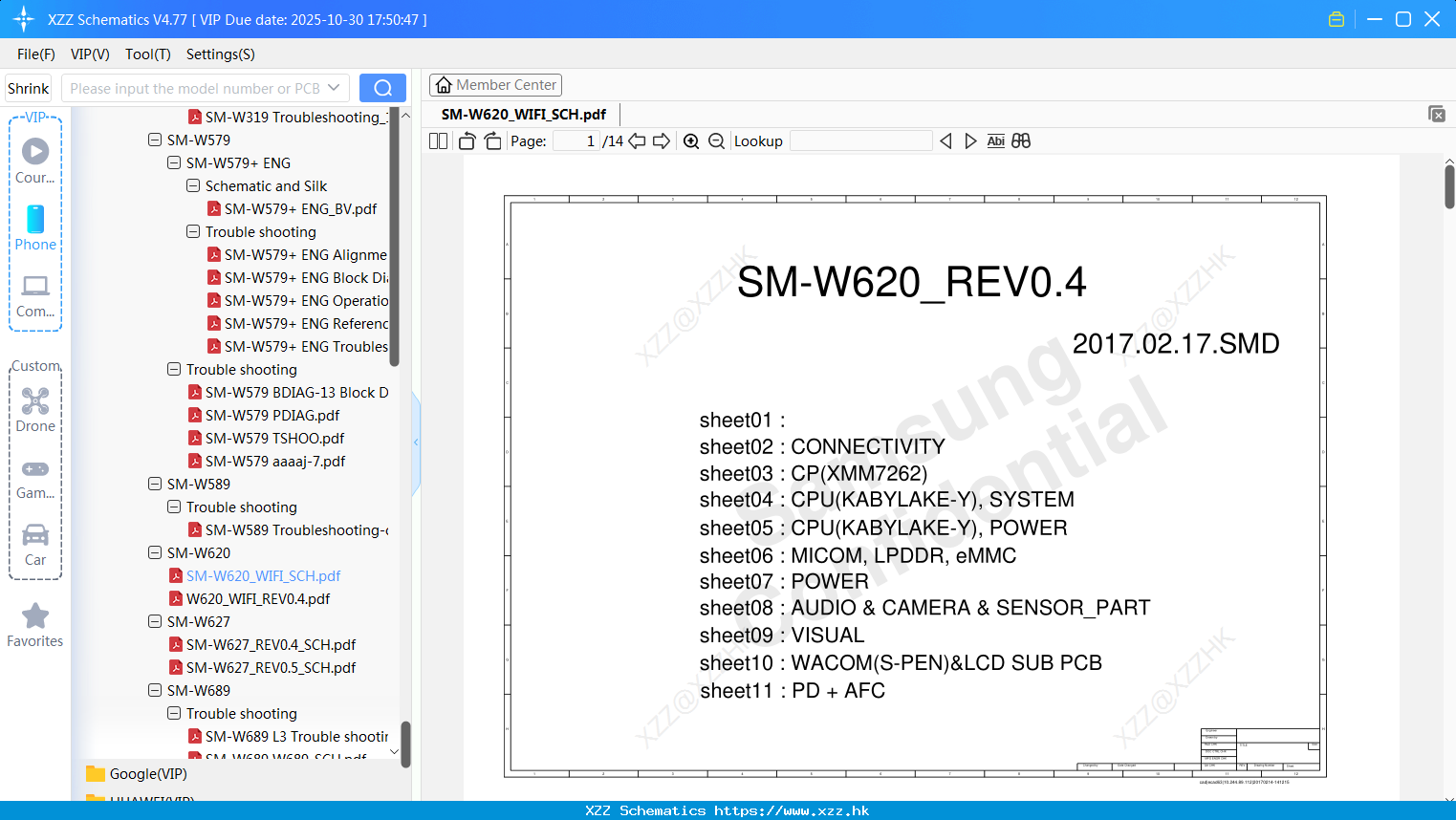Collapse the SM-W579 tree node

click(155, 140)
